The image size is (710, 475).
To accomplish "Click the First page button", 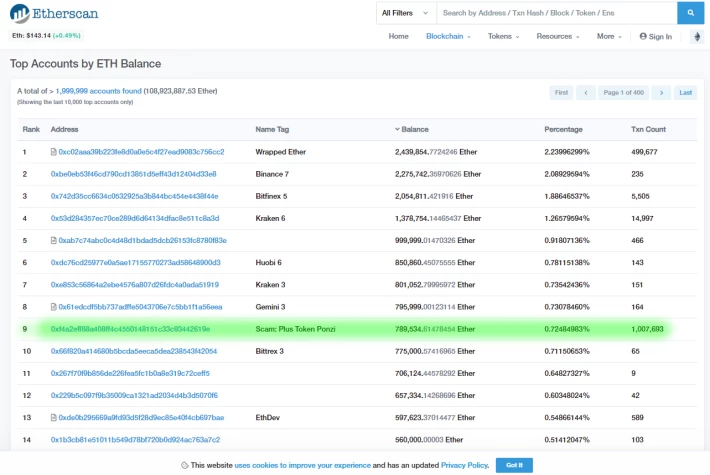I will click(x=561, y=93).
